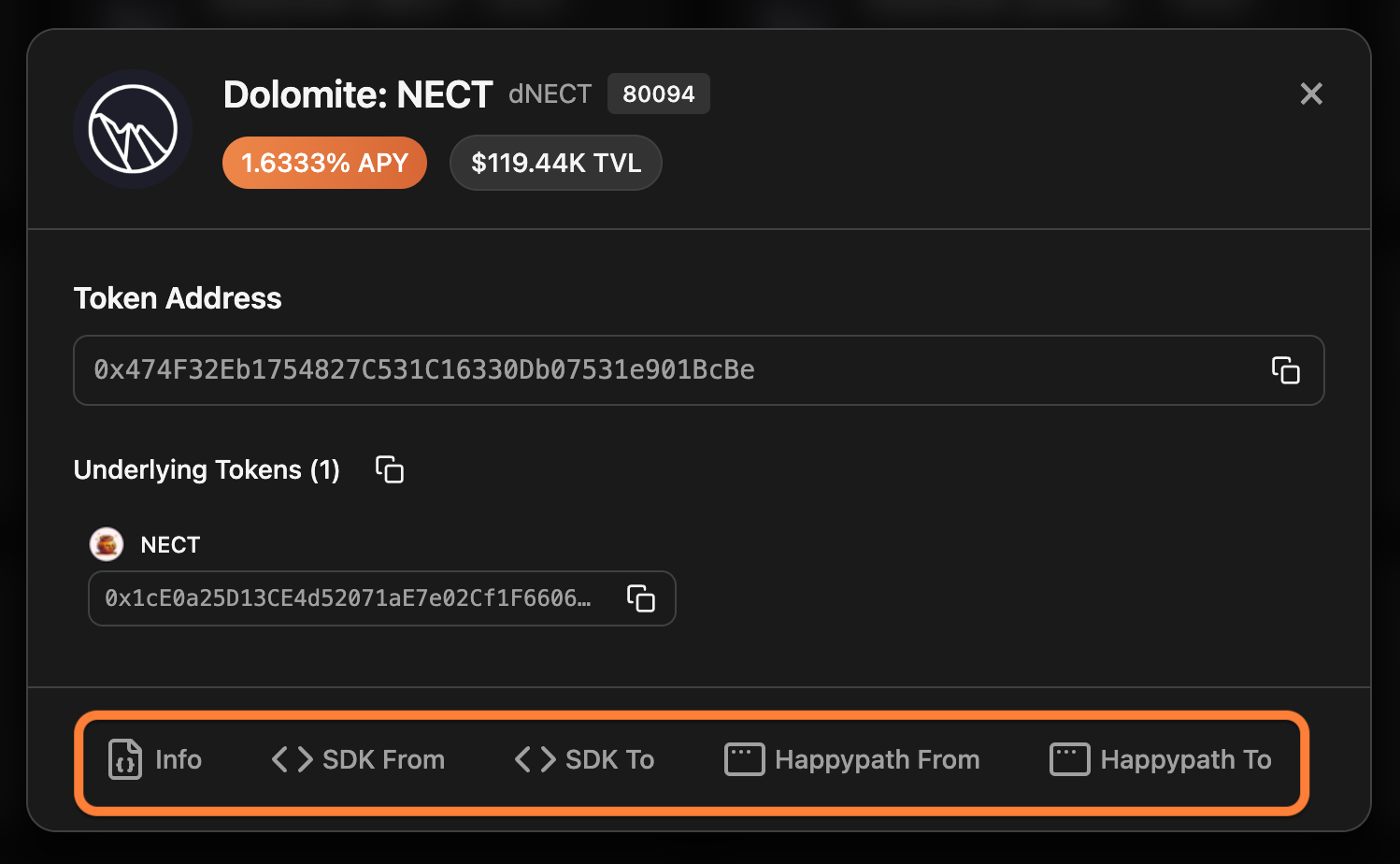Copy the token address using the copy icon
This screenshot has width=1400, height=864.
(x=1285, y=370)
